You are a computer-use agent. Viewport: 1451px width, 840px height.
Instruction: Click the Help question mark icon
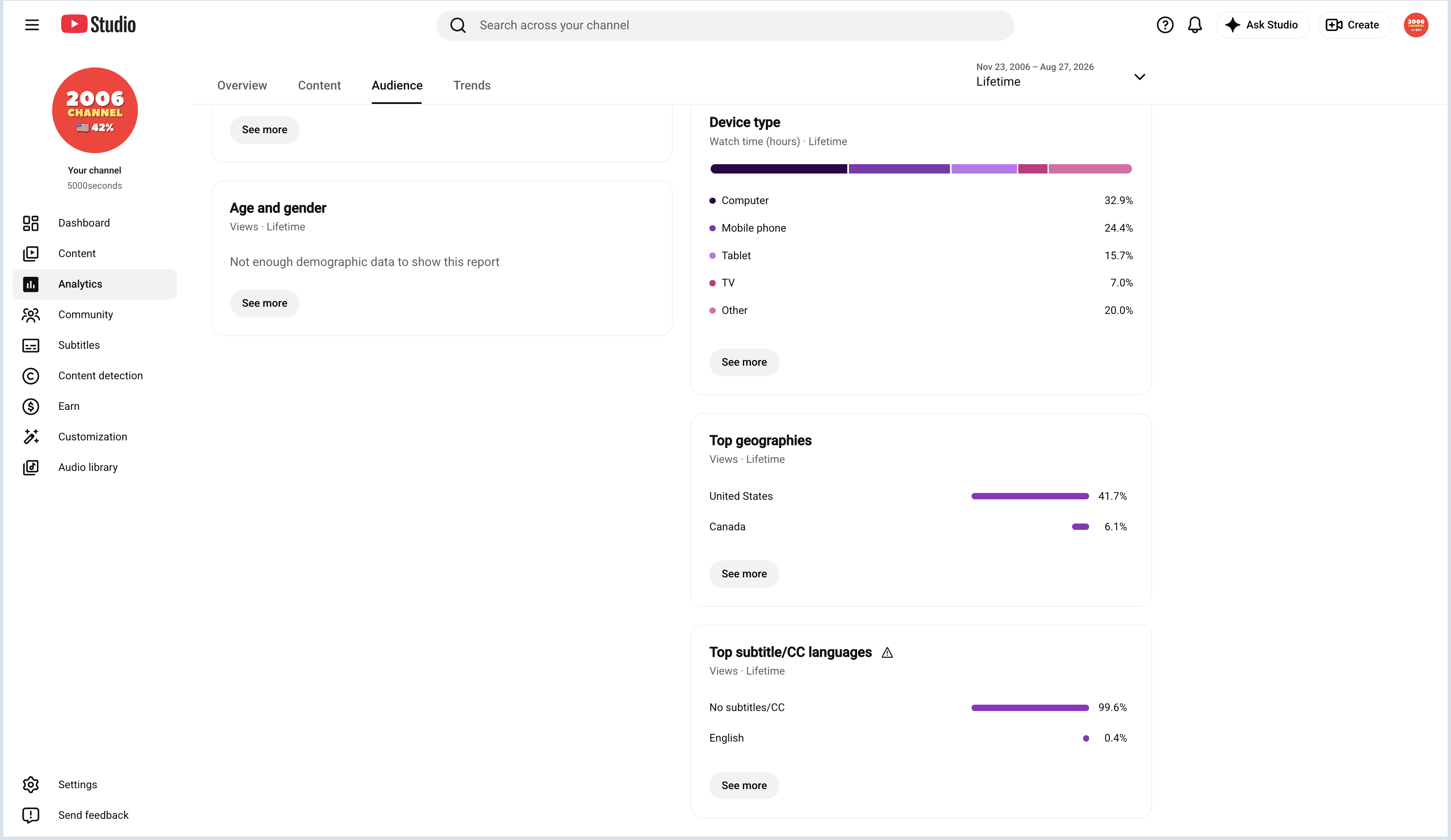pos(1165,25)
